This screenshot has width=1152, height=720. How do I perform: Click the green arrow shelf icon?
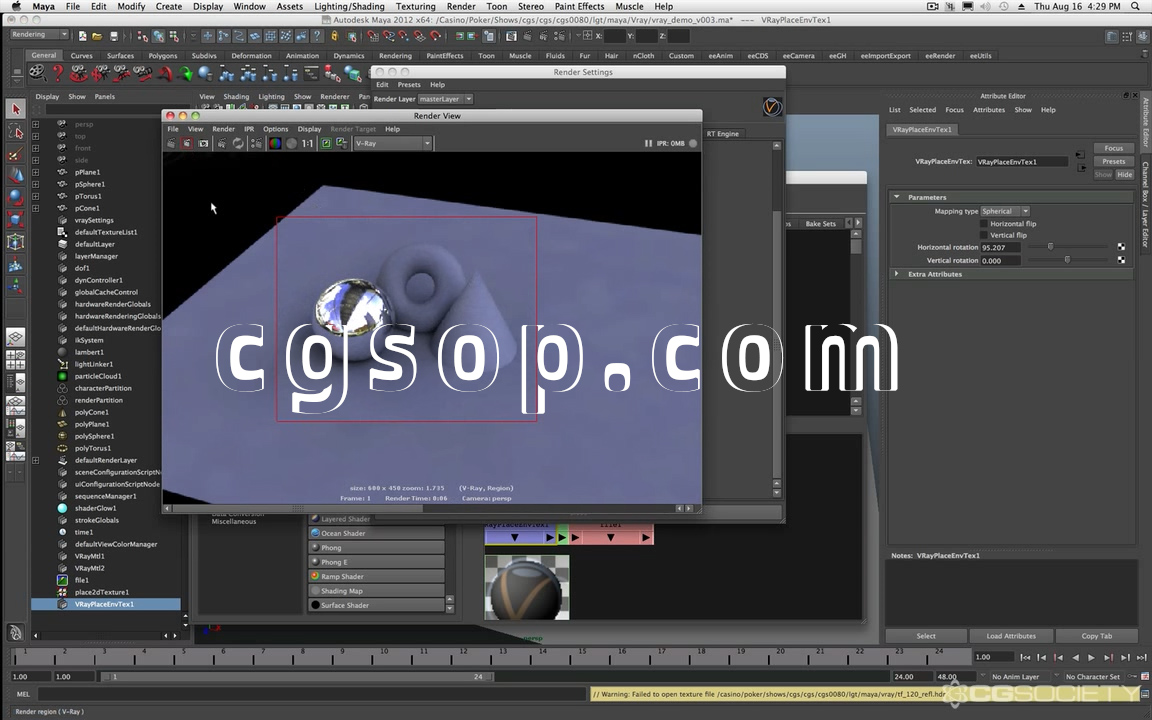(x=185, y=73)
